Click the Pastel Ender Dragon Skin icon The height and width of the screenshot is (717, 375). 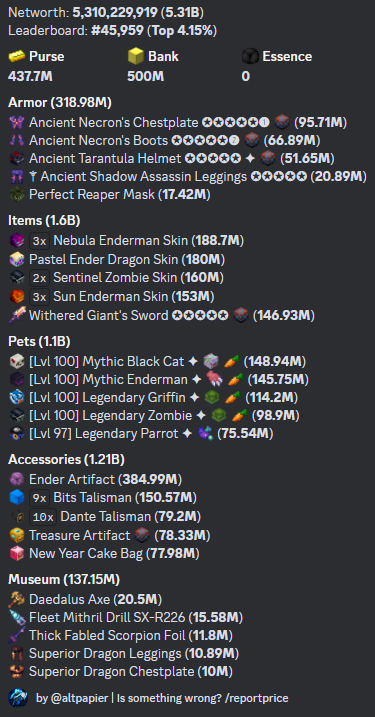coord(16,259)
